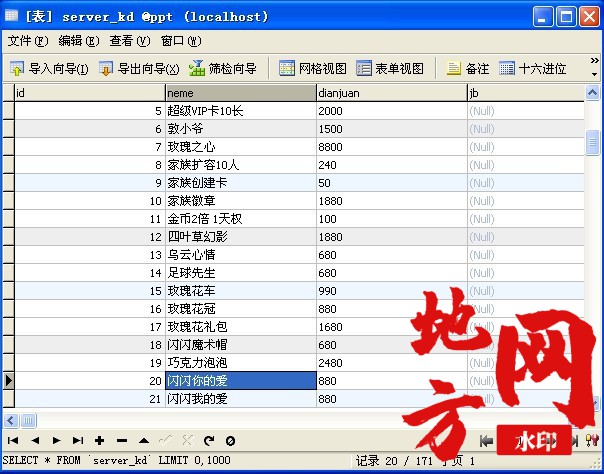This screenshot has height=474, width=604.
Task: Open the 文件(F) menu
Action: point(28,41)
